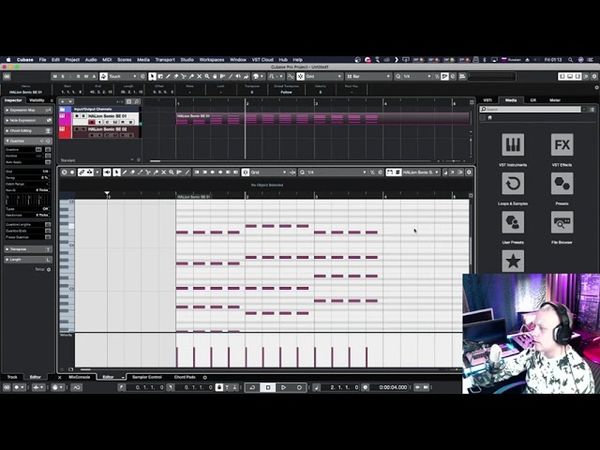Toggle Cycle loop button in transport

(x=252, y=388)
